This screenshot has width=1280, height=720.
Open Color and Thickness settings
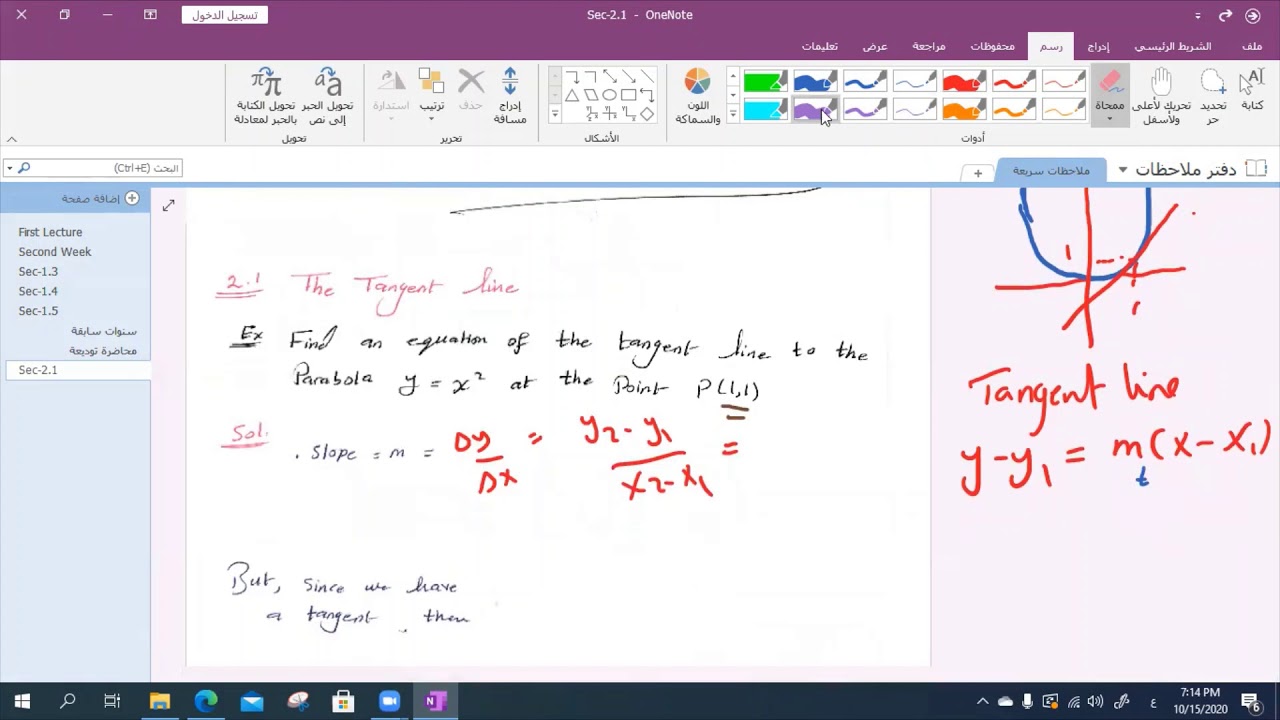(697, 97)
